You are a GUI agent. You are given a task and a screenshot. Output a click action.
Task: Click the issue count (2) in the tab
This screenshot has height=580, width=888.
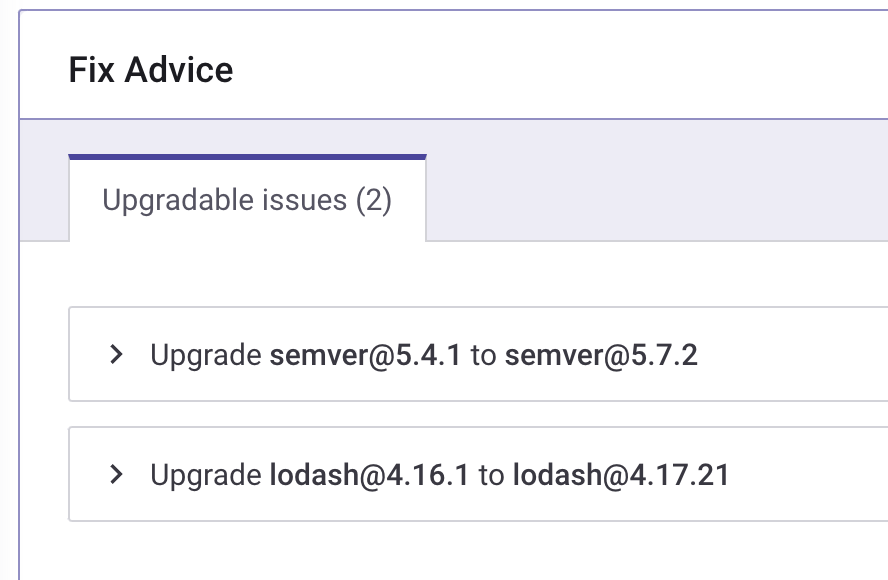373,200
